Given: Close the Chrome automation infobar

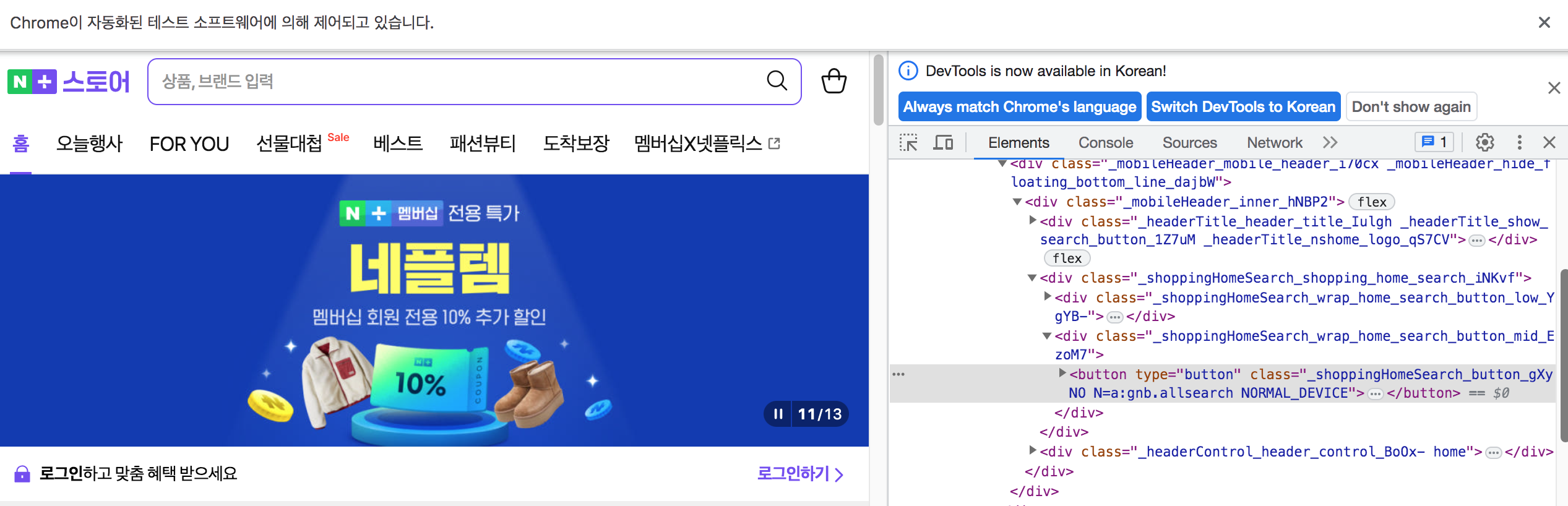Looking at the screenshot, I should (1544, 22).
